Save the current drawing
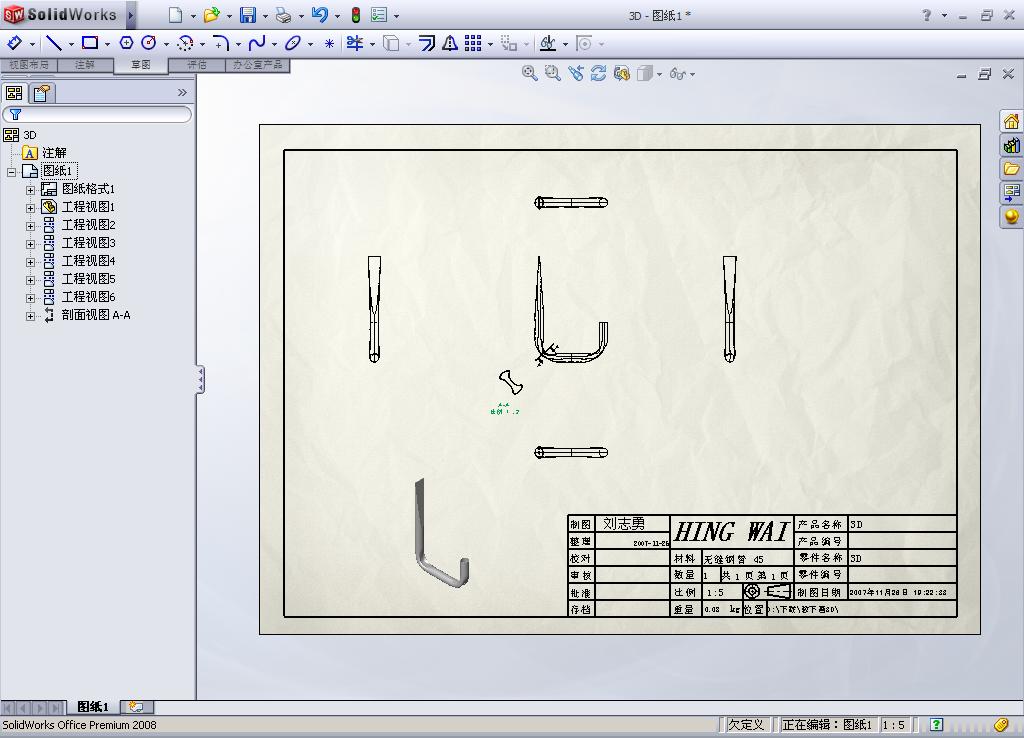This screenshot has height=738, width=1024. coord(248,15)
